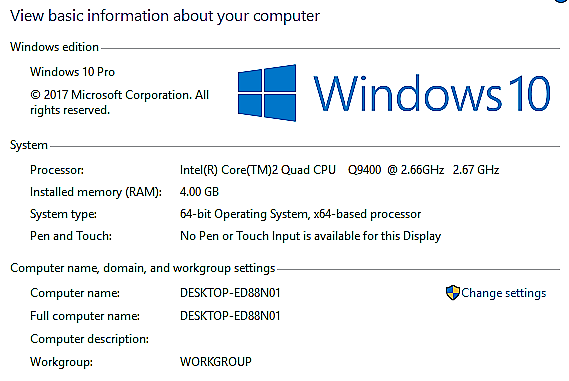This screenshot has width=569, height=381.
Task: Click the Change settings link
Action: [503, 293]
